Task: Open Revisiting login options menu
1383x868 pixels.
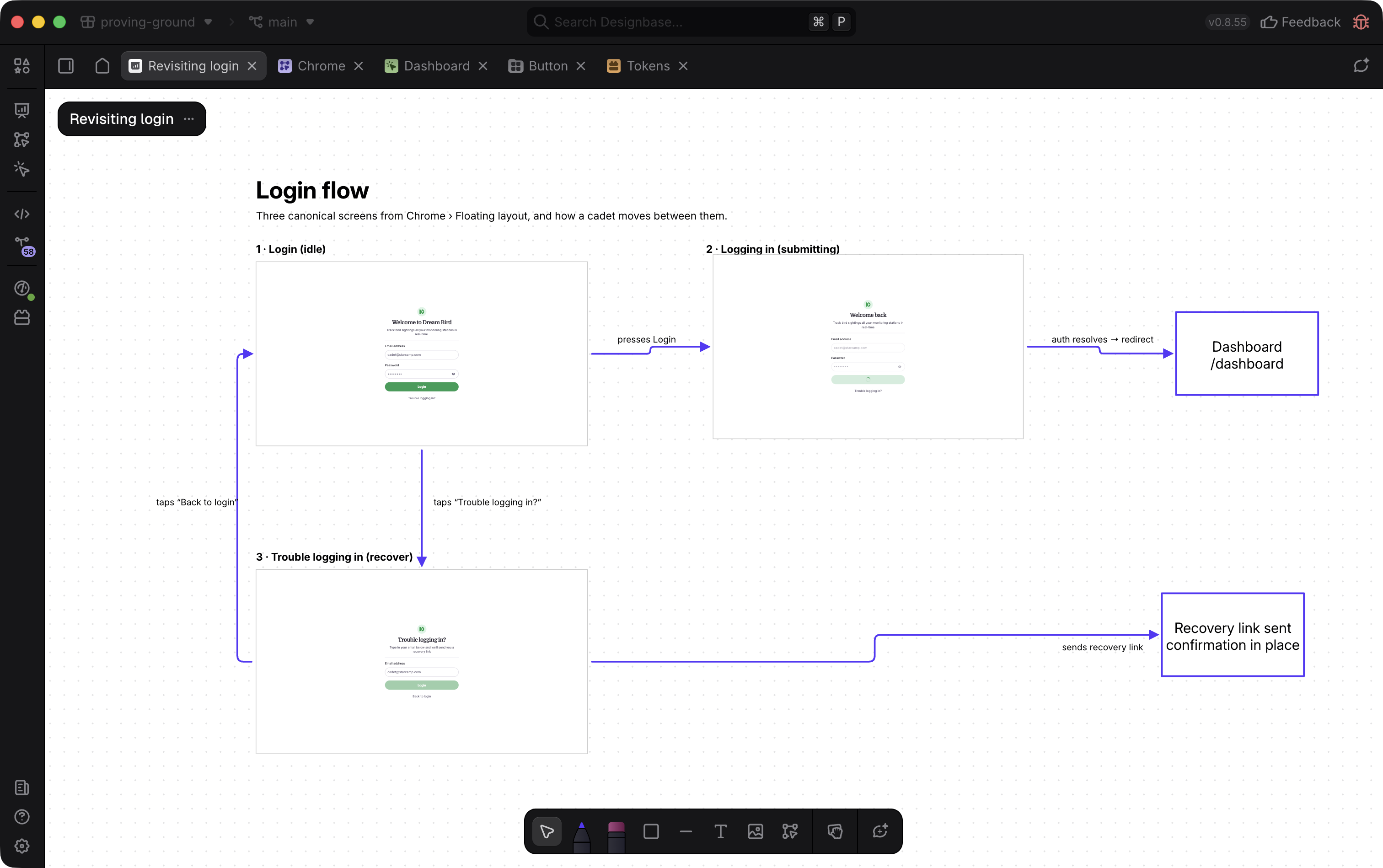Action: click(x=189, y=119)
